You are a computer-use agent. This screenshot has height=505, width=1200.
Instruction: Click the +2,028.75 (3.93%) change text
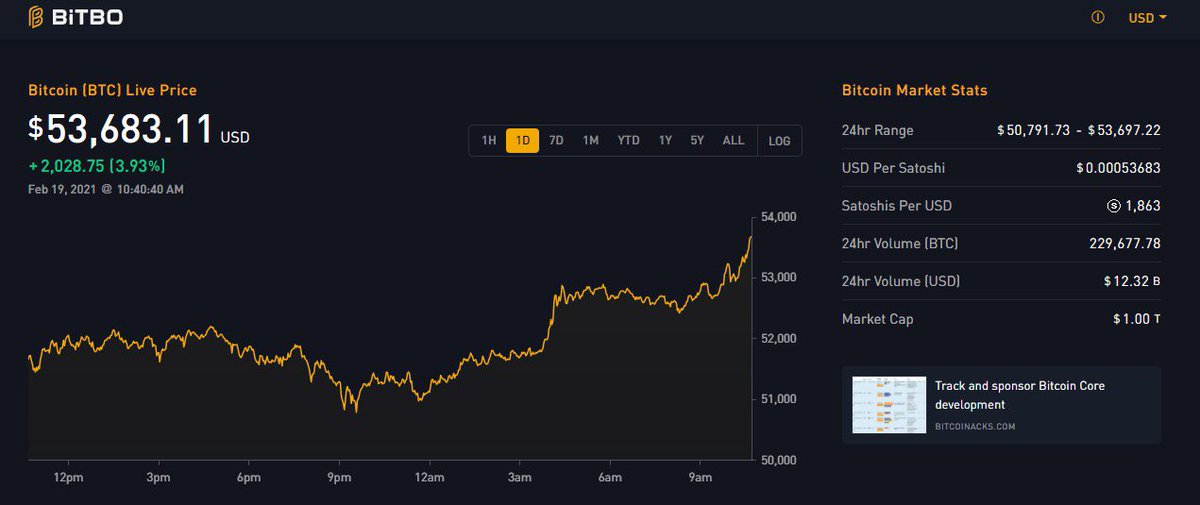pos(97,166)
